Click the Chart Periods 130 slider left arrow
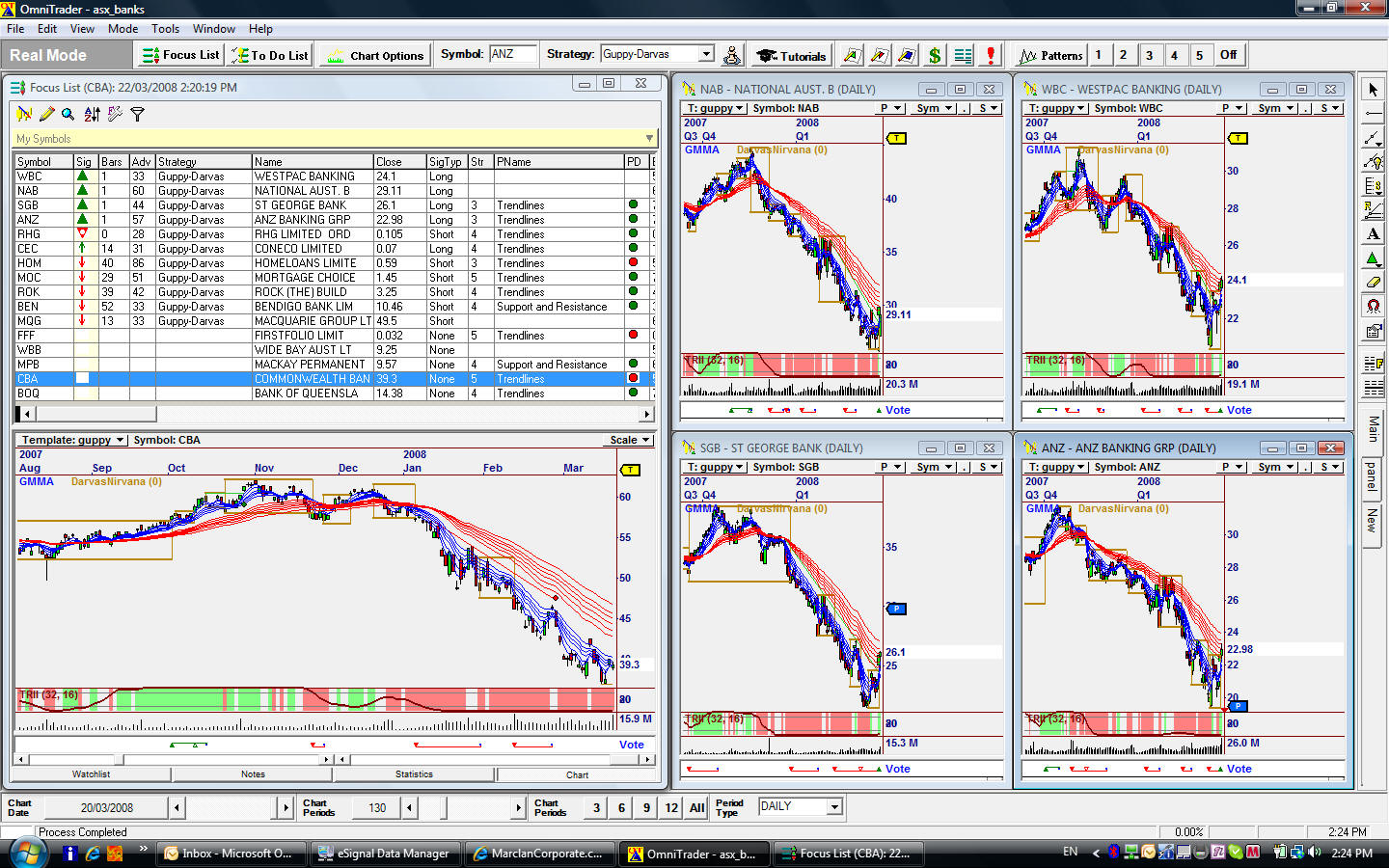 409,808
